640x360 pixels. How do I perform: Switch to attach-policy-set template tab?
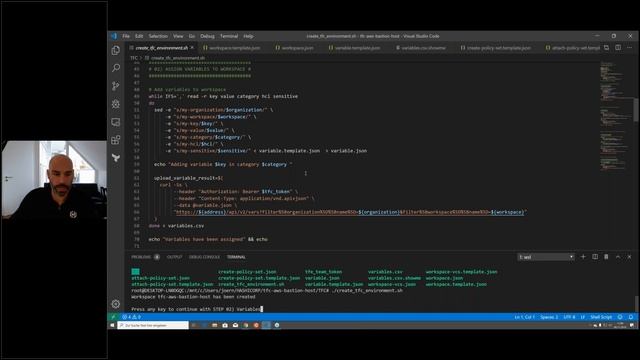[x=572, y=48]
